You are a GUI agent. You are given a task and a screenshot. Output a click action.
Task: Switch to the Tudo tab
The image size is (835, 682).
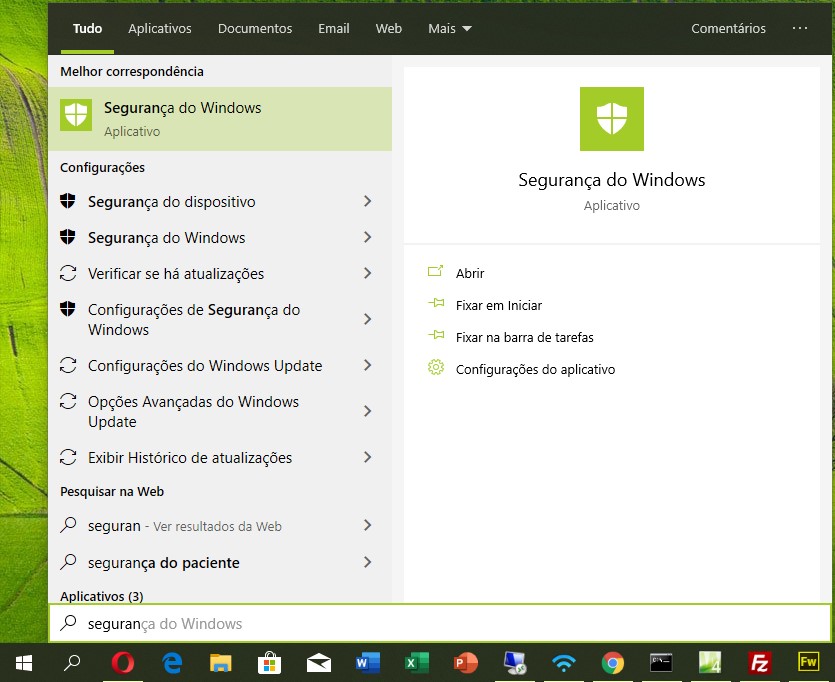[x=87, y=28]
